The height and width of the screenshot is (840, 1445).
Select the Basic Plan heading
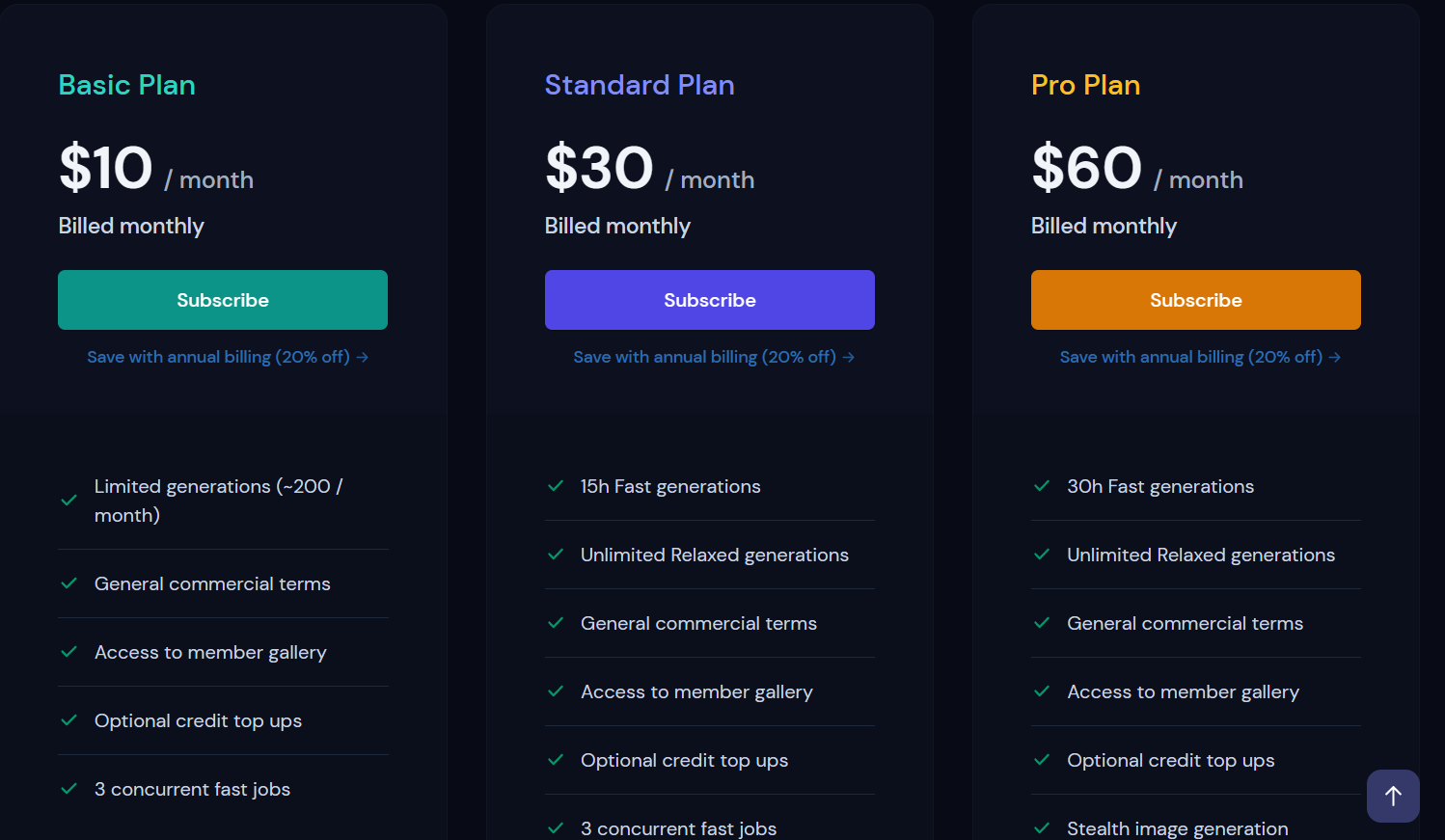(126, 85)
